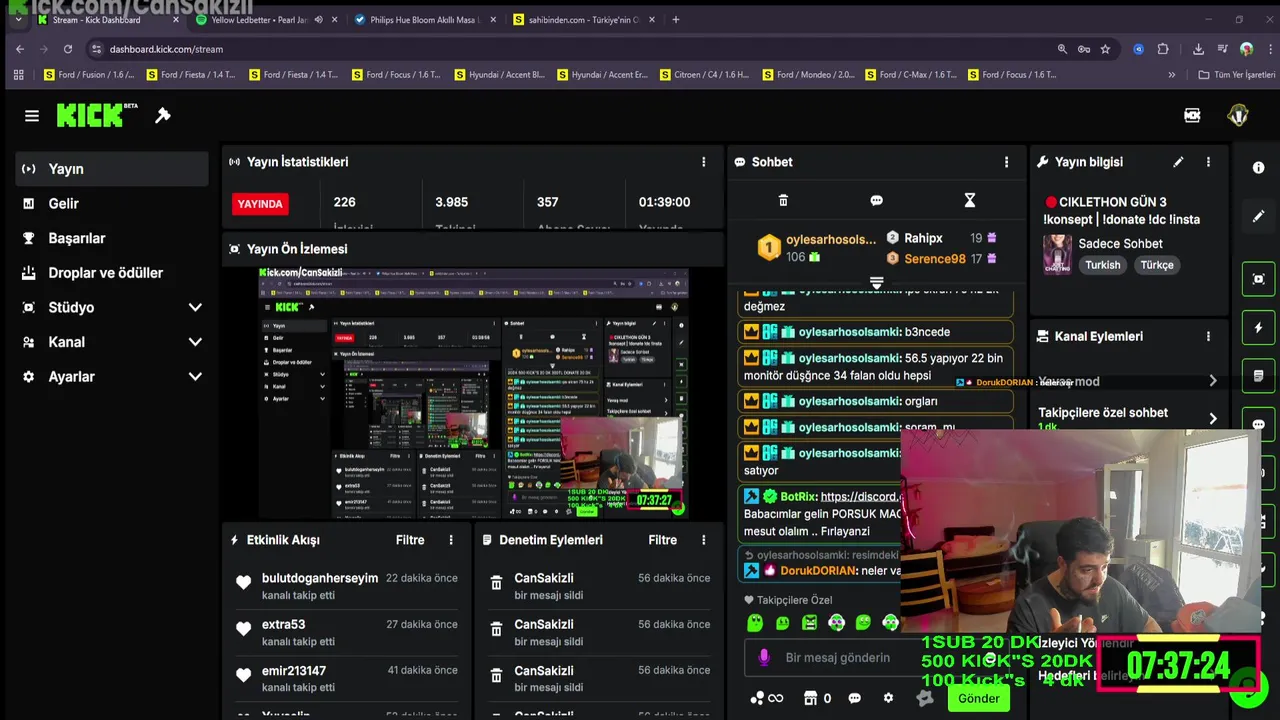
Task: Open Etkinlik Akışı three-dot menu
Action: point(451,540)
